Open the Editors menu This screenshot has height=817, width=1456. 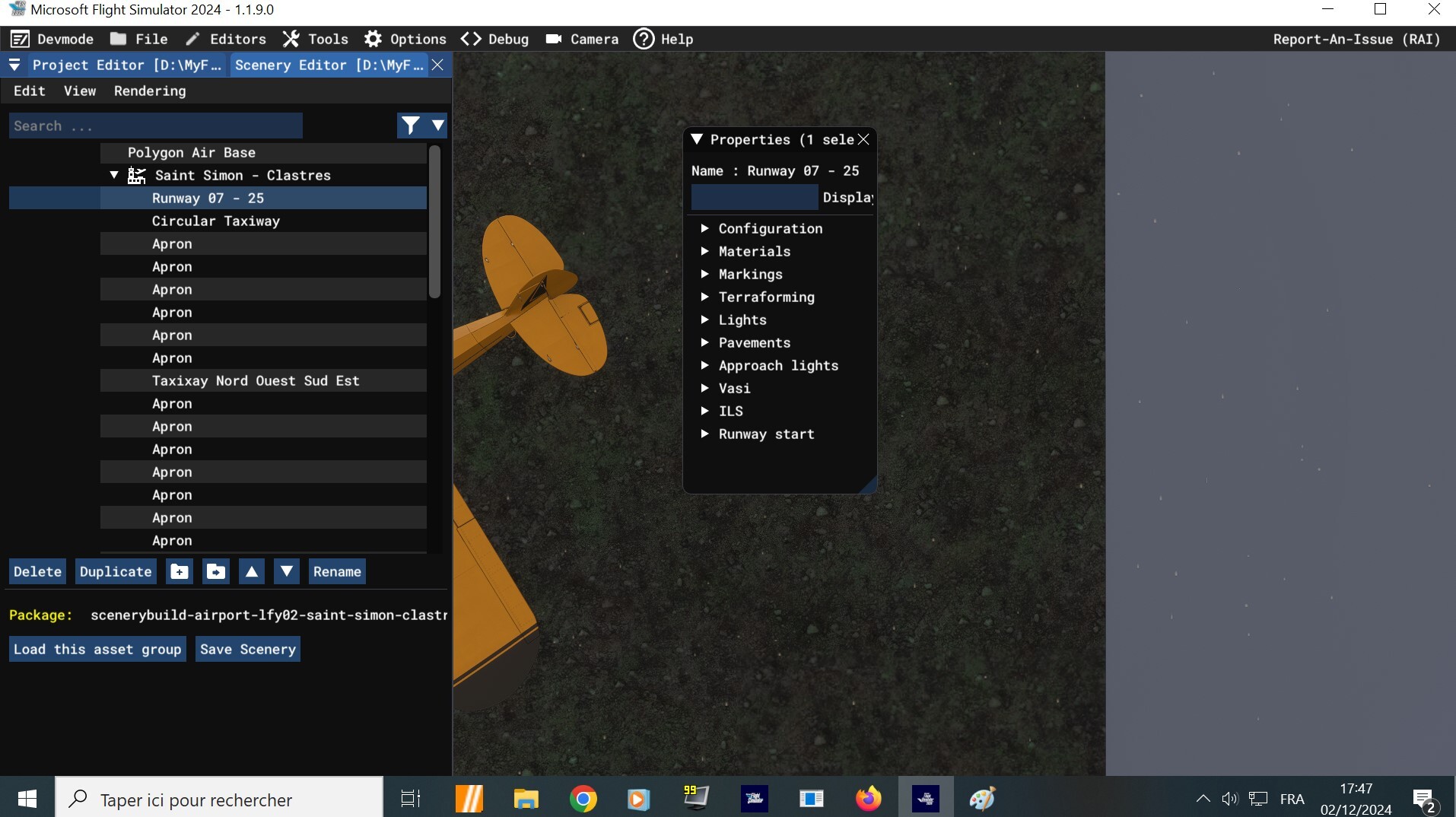pyautogui.click(x=226, y=40)
